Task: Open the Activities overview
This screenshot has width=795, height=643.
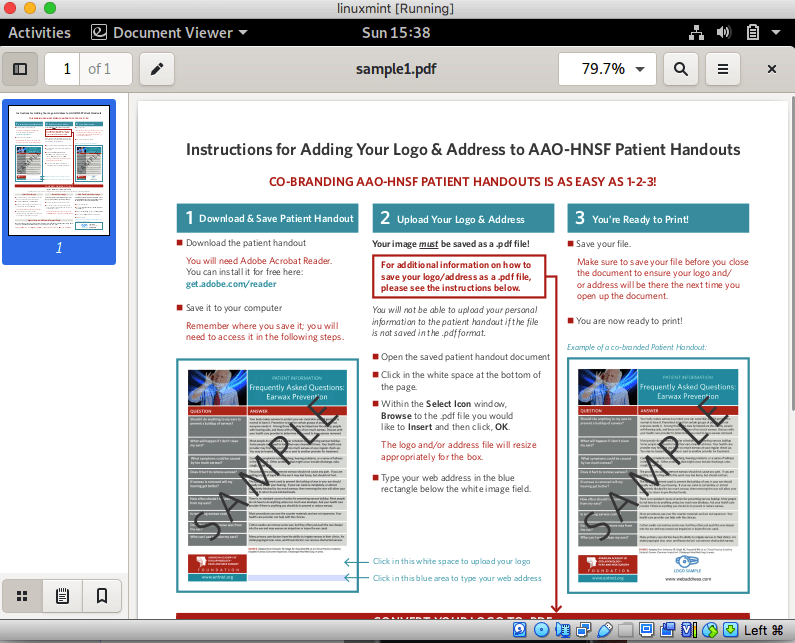Action: [40, 33]
